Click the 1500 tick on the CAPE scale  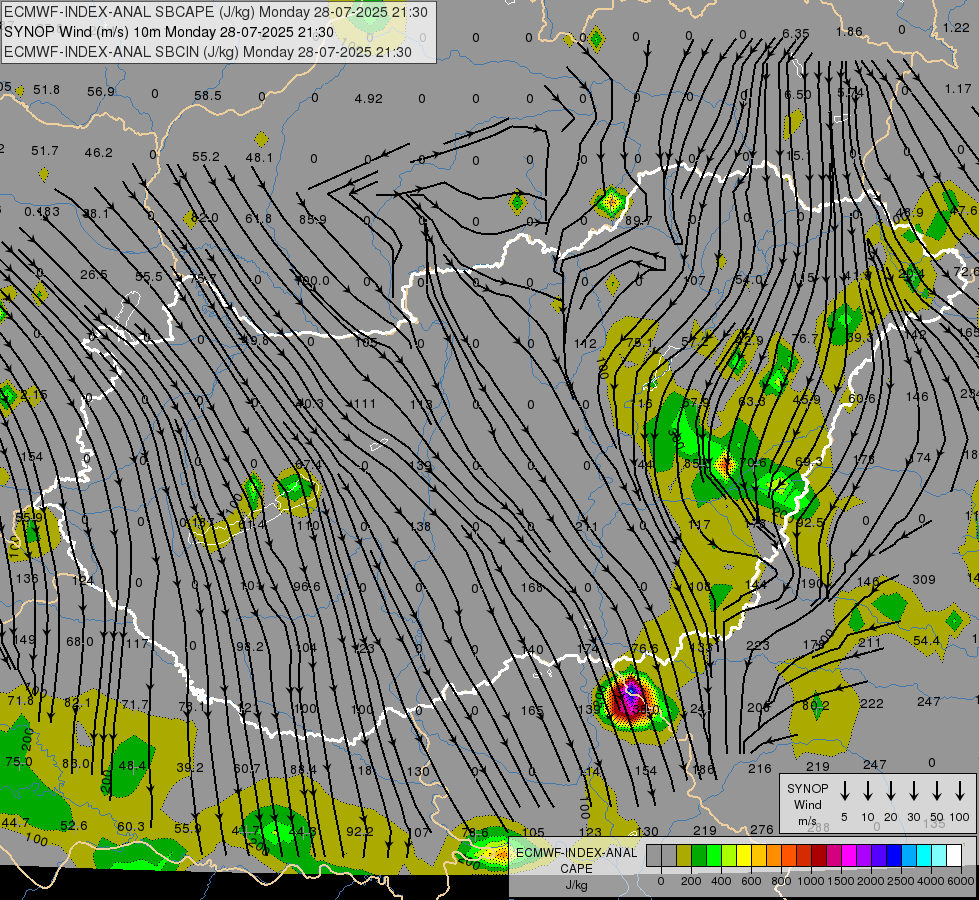841,881
